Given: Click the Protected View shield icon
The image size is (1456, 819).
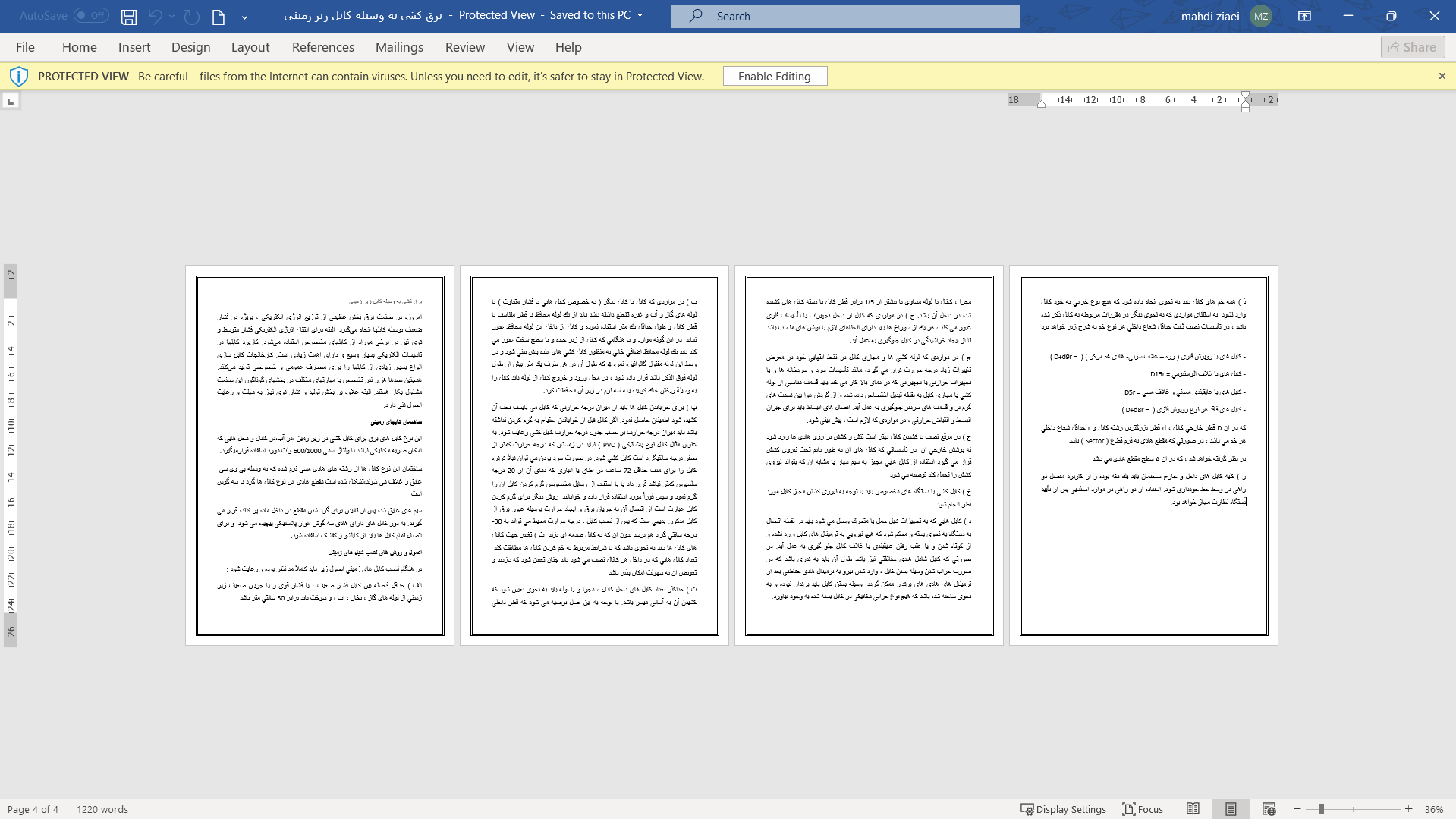Looking at the screenshot, I should 19,76.
